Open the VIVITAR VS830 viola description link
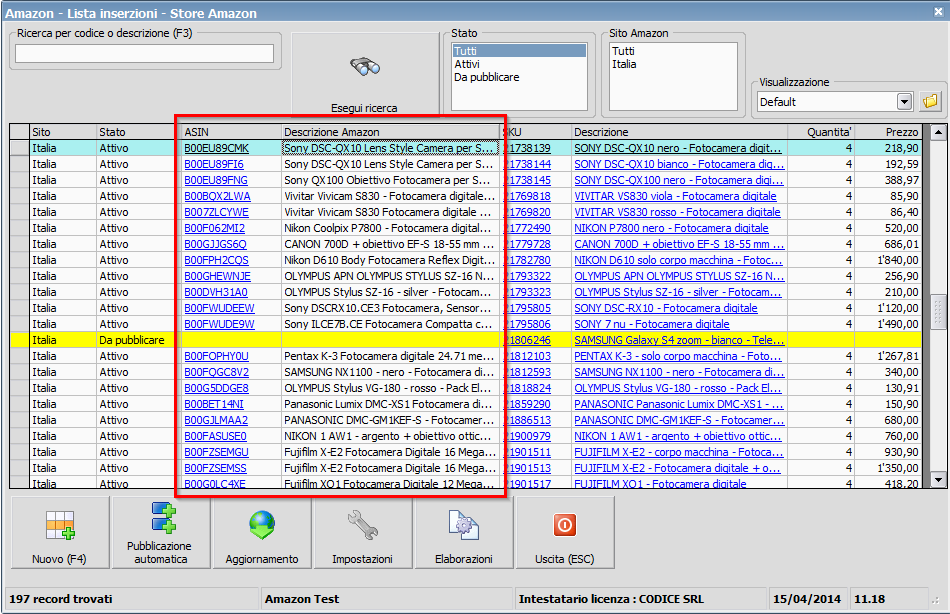The width and height of the screenshot is (950, 614). tap(676, 196)
